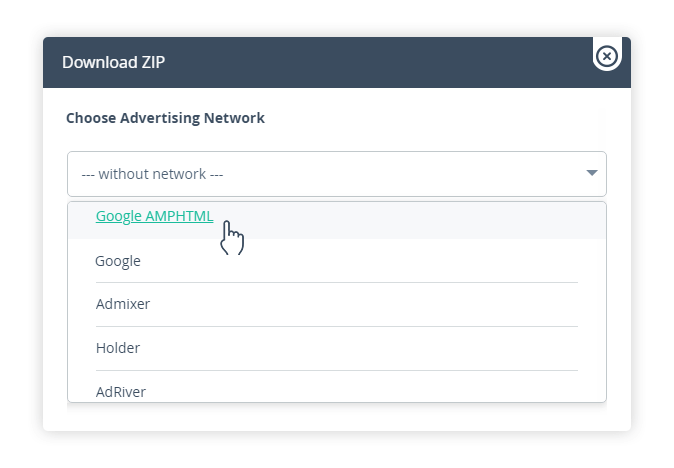This screenshot has width=674, height=468.
Task: Click the Choose Advertising Network label
Action: (x=165, y=118)
